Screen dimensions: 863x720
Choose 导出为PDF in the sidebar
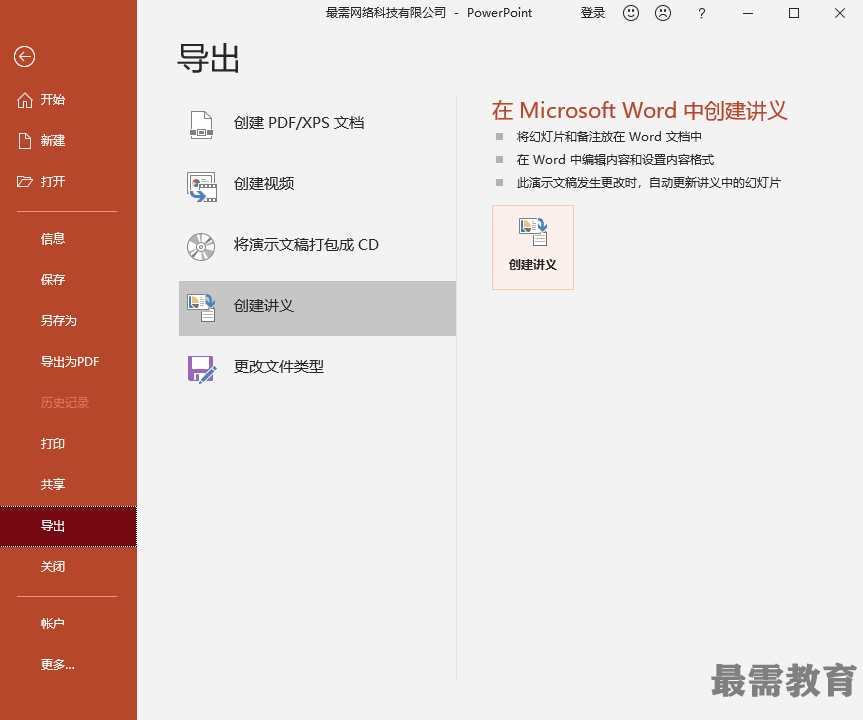(x=68, y=362)
